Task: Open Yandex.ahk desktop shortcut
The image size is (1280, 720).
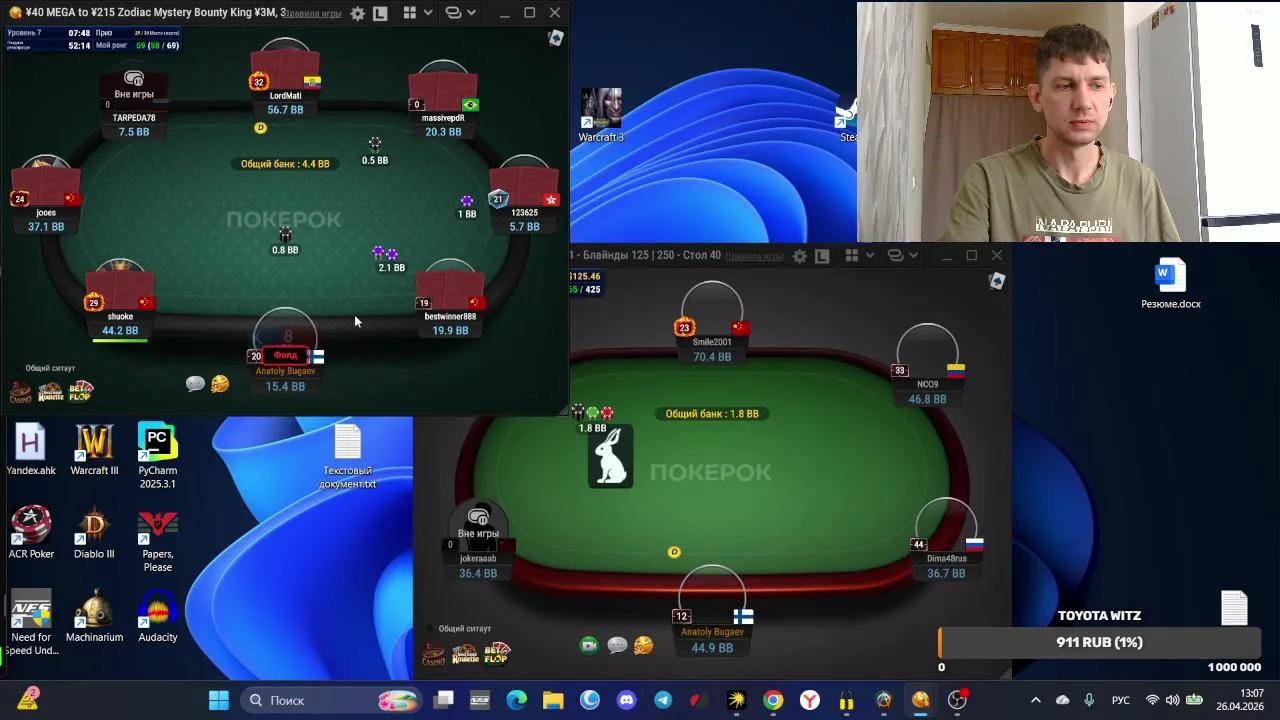Action: pyautogui.click(x=31, y=450)
